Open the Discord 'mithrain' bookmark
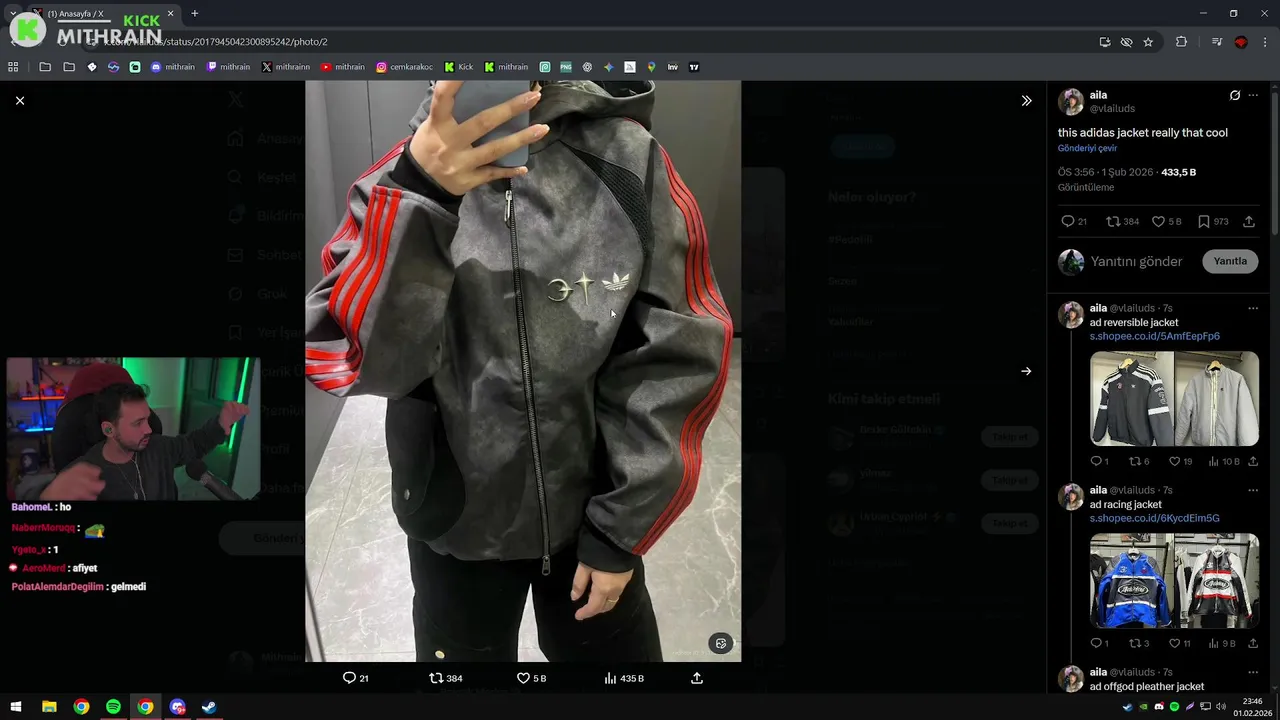 [173, 67]
